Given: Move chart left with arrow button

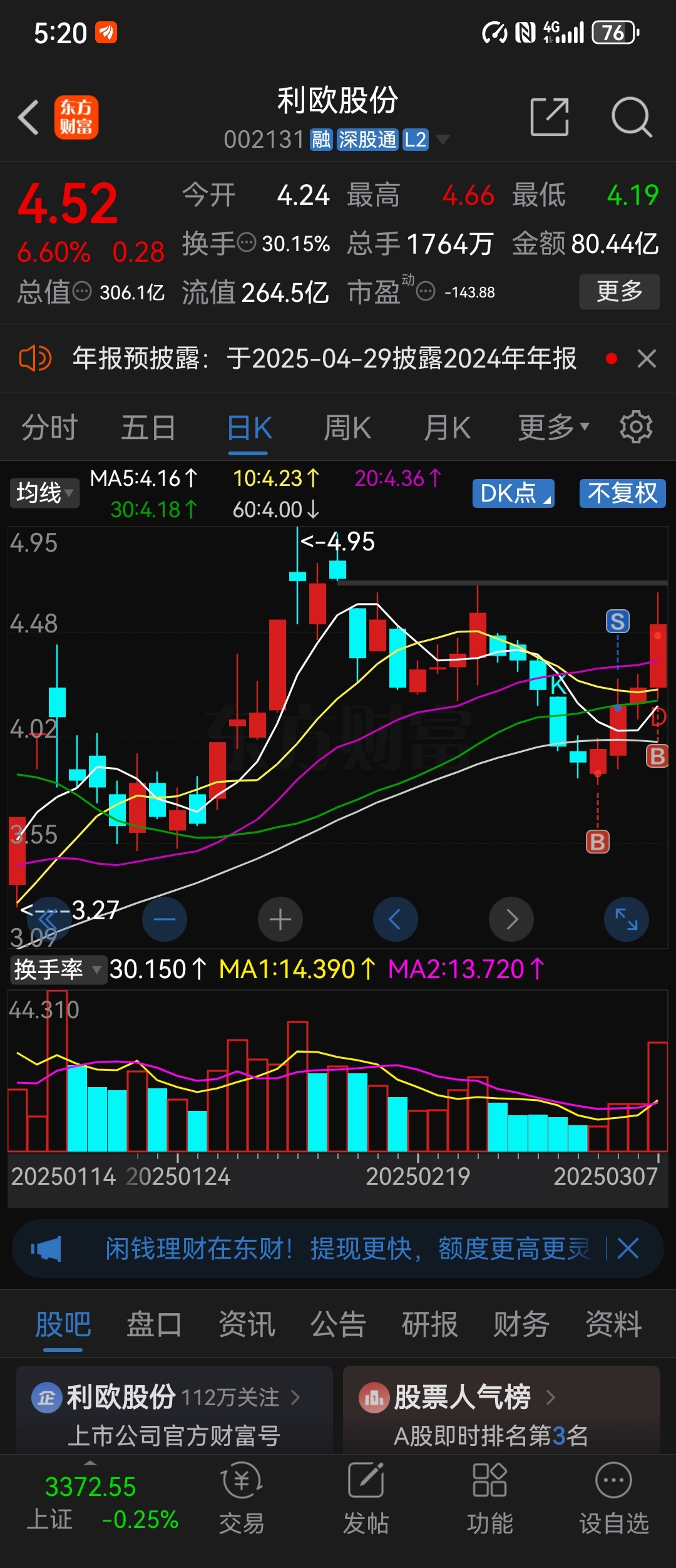Looking at the screenshot, I should pos(396,919).
